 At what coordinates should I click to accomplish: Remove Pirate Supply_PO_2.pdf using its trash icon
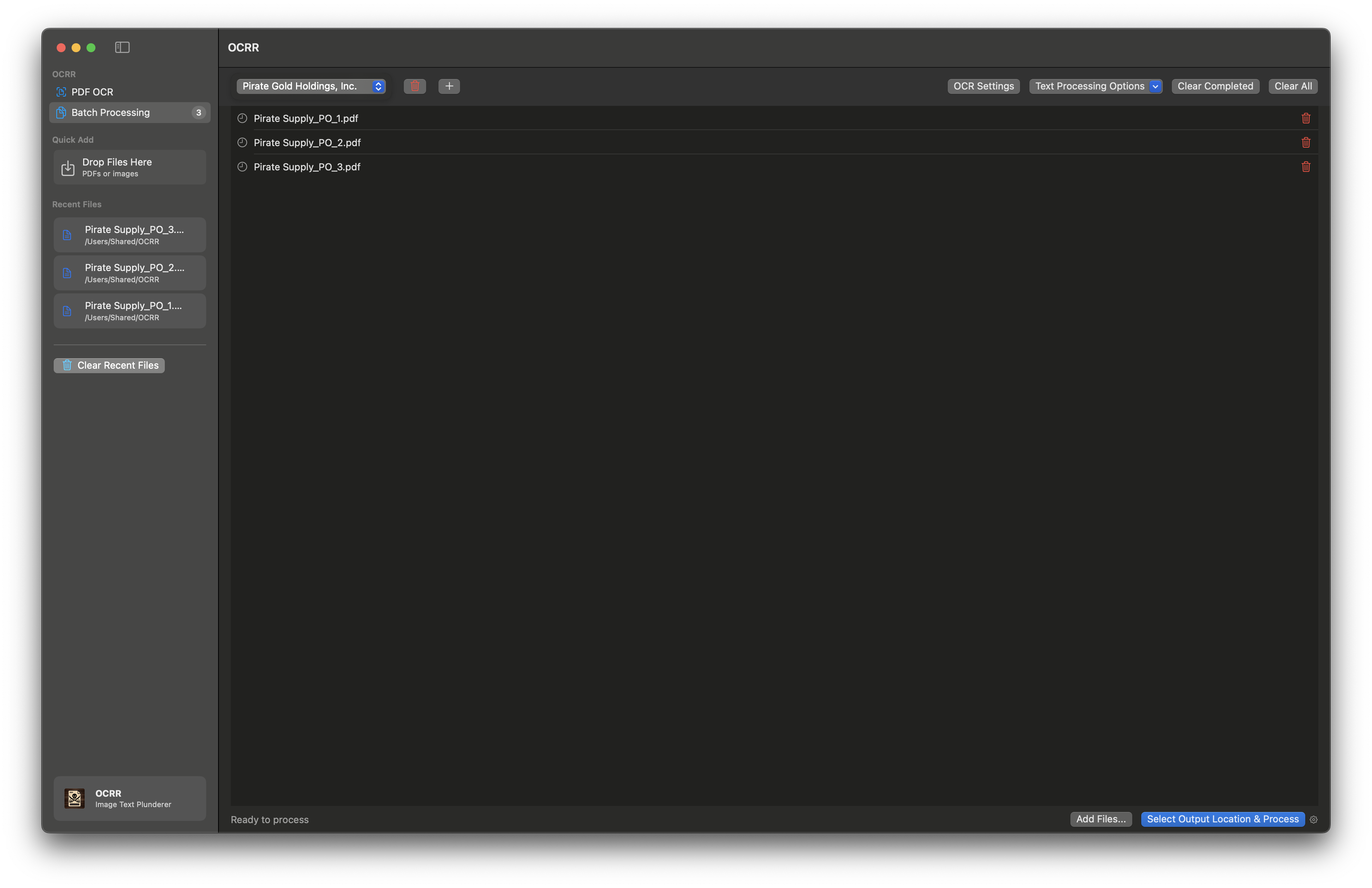click(x=1306, y=142)
